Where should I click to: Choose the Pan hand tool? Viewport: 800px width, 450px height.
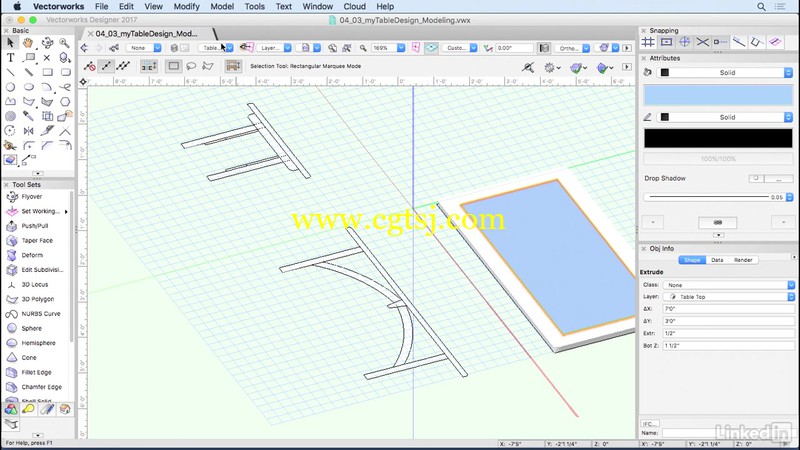coord(28,43)
